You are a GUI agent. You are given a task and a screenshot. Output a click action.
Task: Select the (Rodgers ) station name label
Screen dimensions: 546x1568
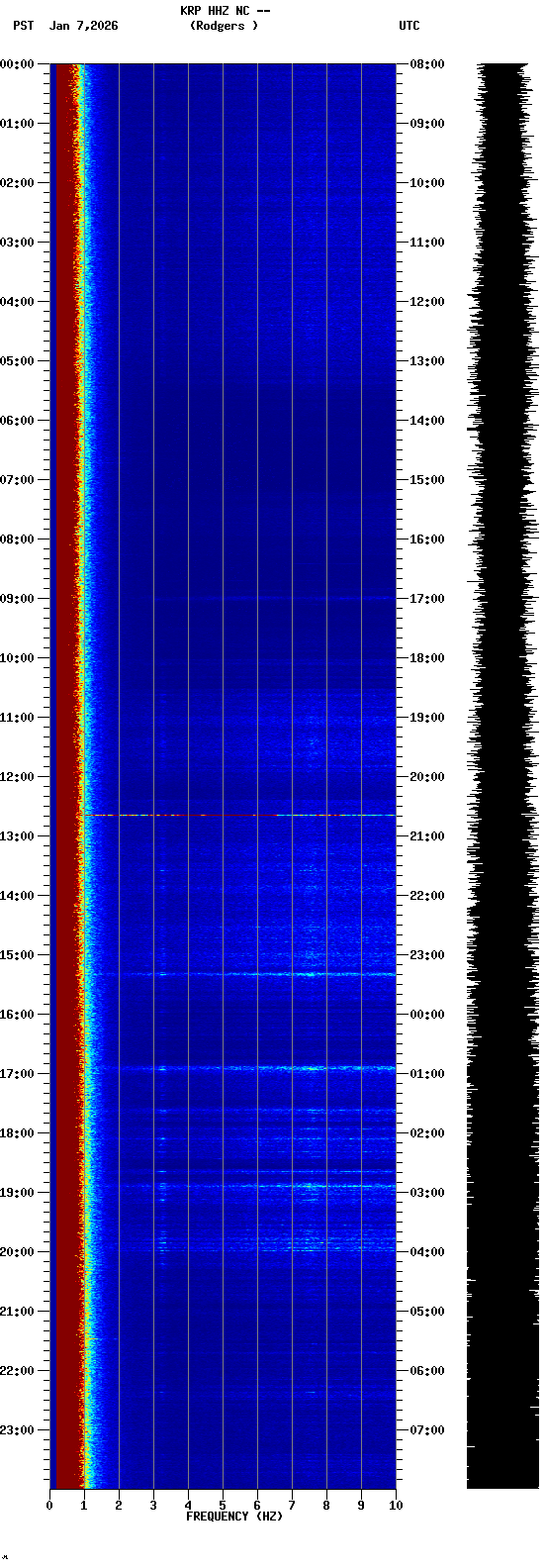point(224,26)
